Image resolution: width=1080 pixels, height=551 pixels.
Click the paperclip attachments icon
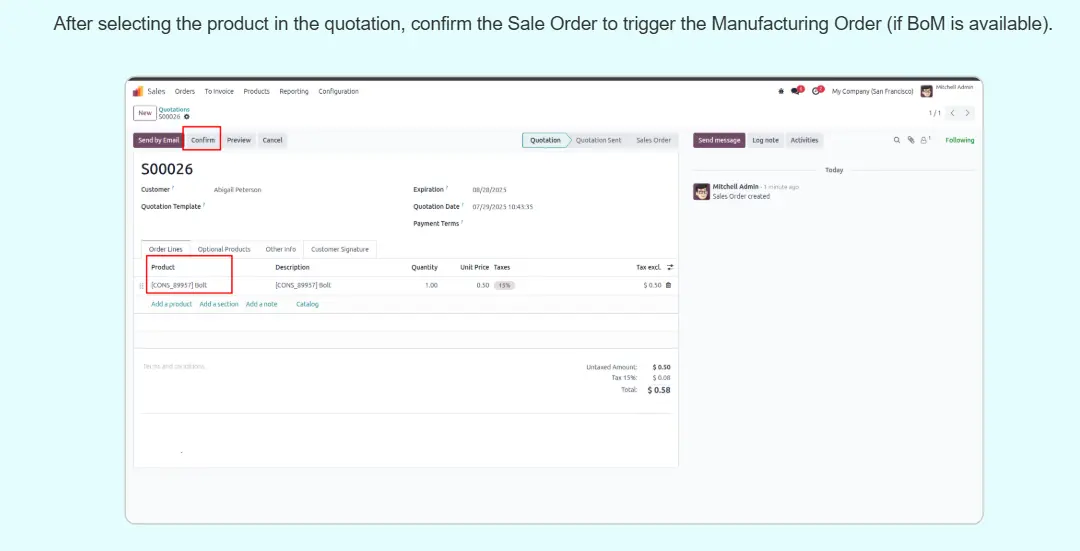coord(910,140)
